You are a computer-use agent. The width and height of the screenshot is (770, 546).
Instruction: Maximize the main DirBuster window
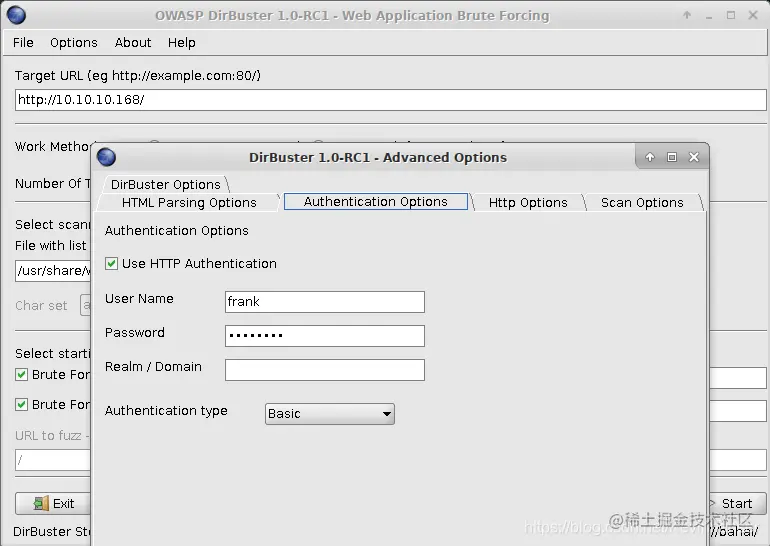coord(731,15)
